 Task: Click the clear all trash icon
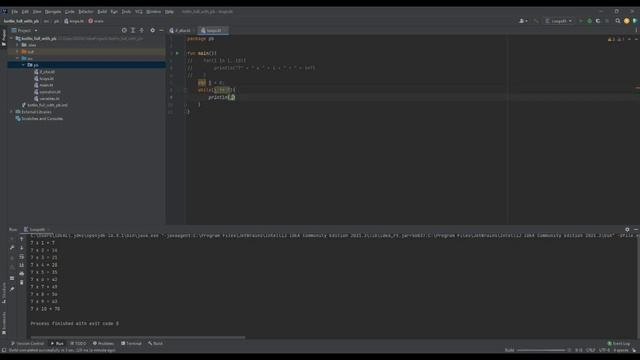coord(22,282)
